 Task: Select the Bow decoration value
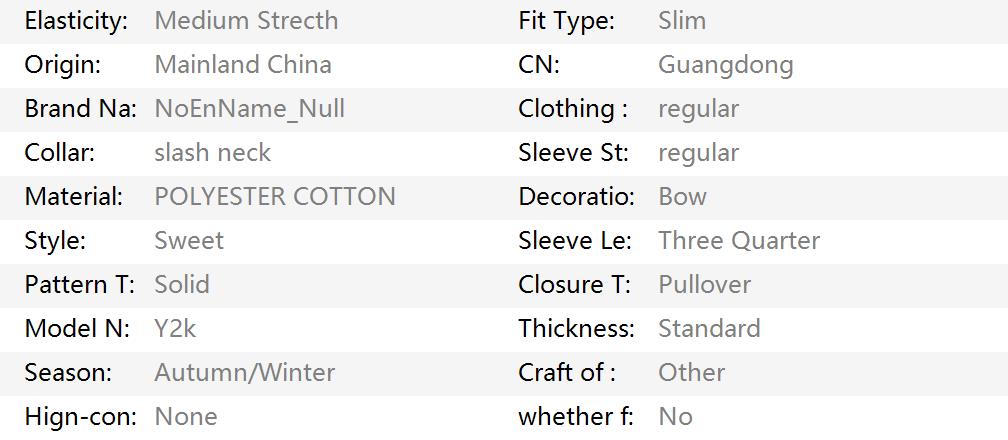(682, 196)
